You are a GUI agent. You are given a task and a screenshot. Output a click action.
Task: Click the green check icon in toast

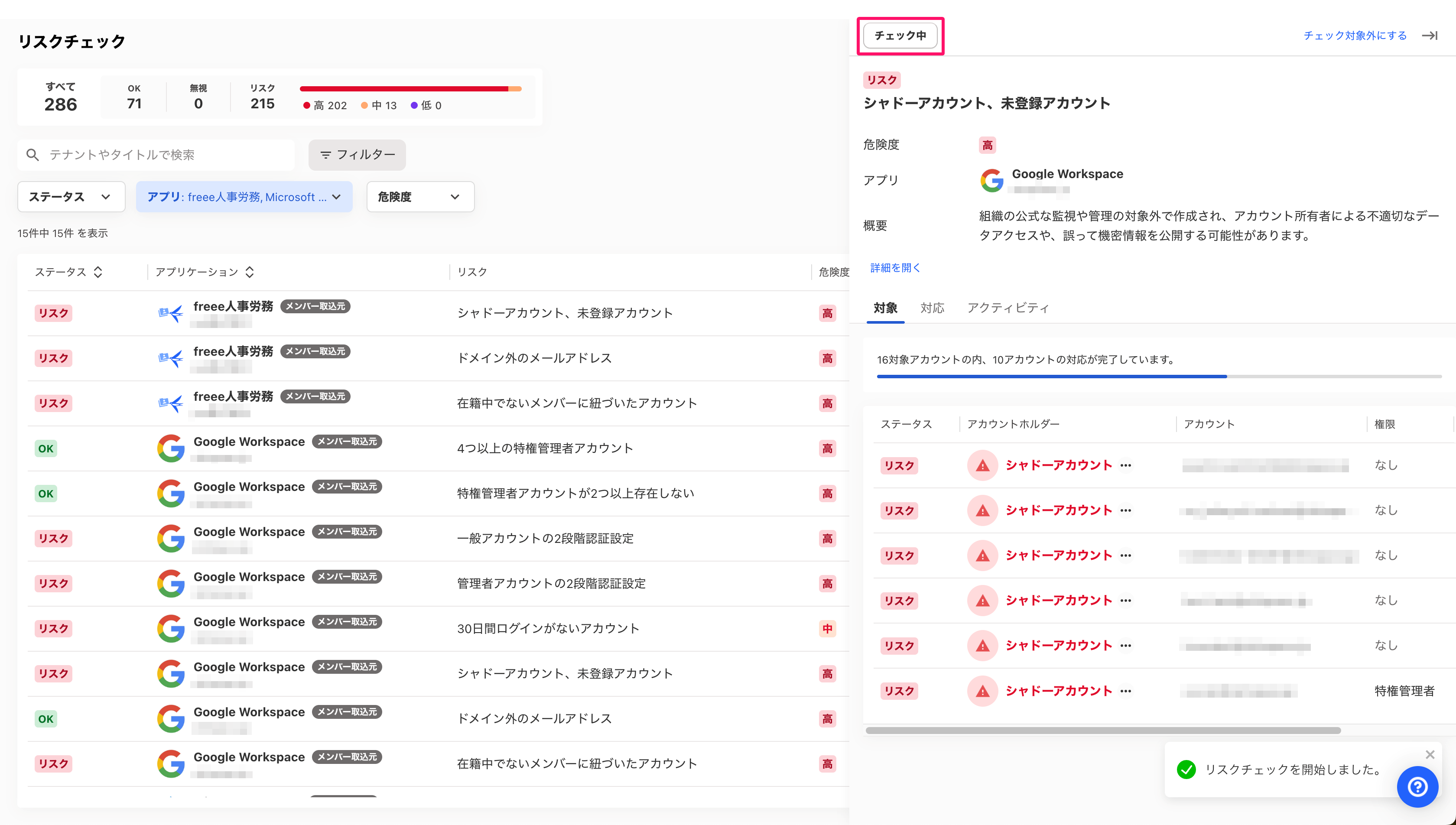point(1186,770)
